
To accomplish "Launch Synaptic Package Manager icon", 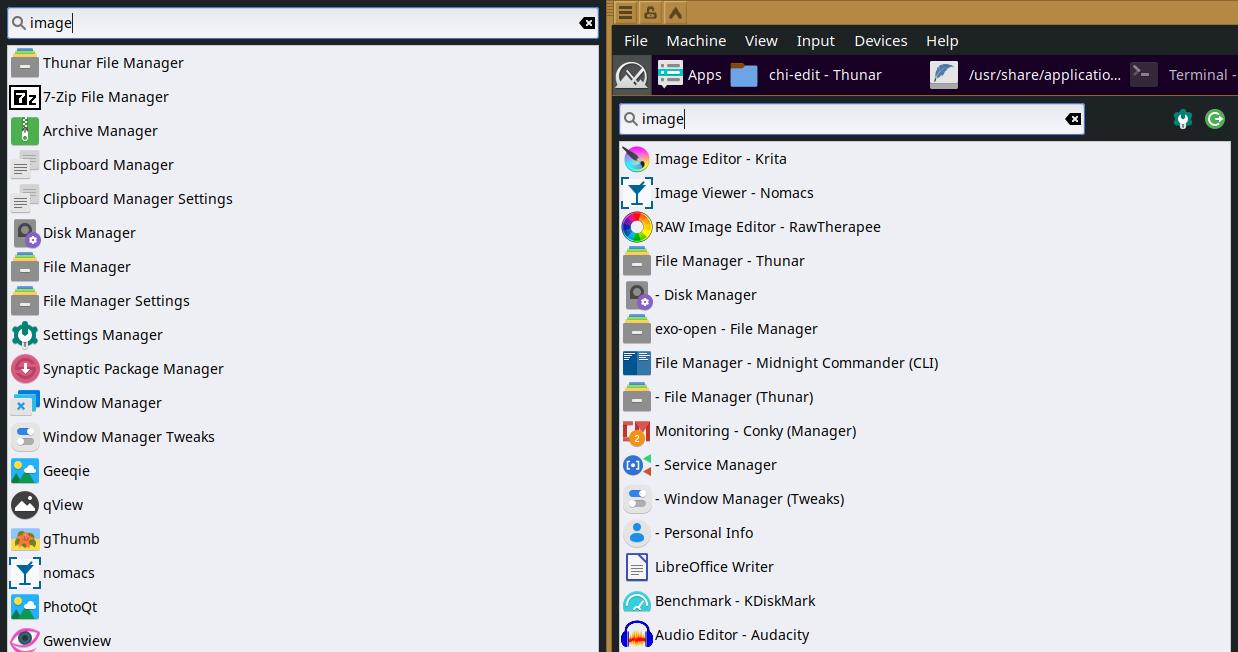I will (x=24, y=369).
